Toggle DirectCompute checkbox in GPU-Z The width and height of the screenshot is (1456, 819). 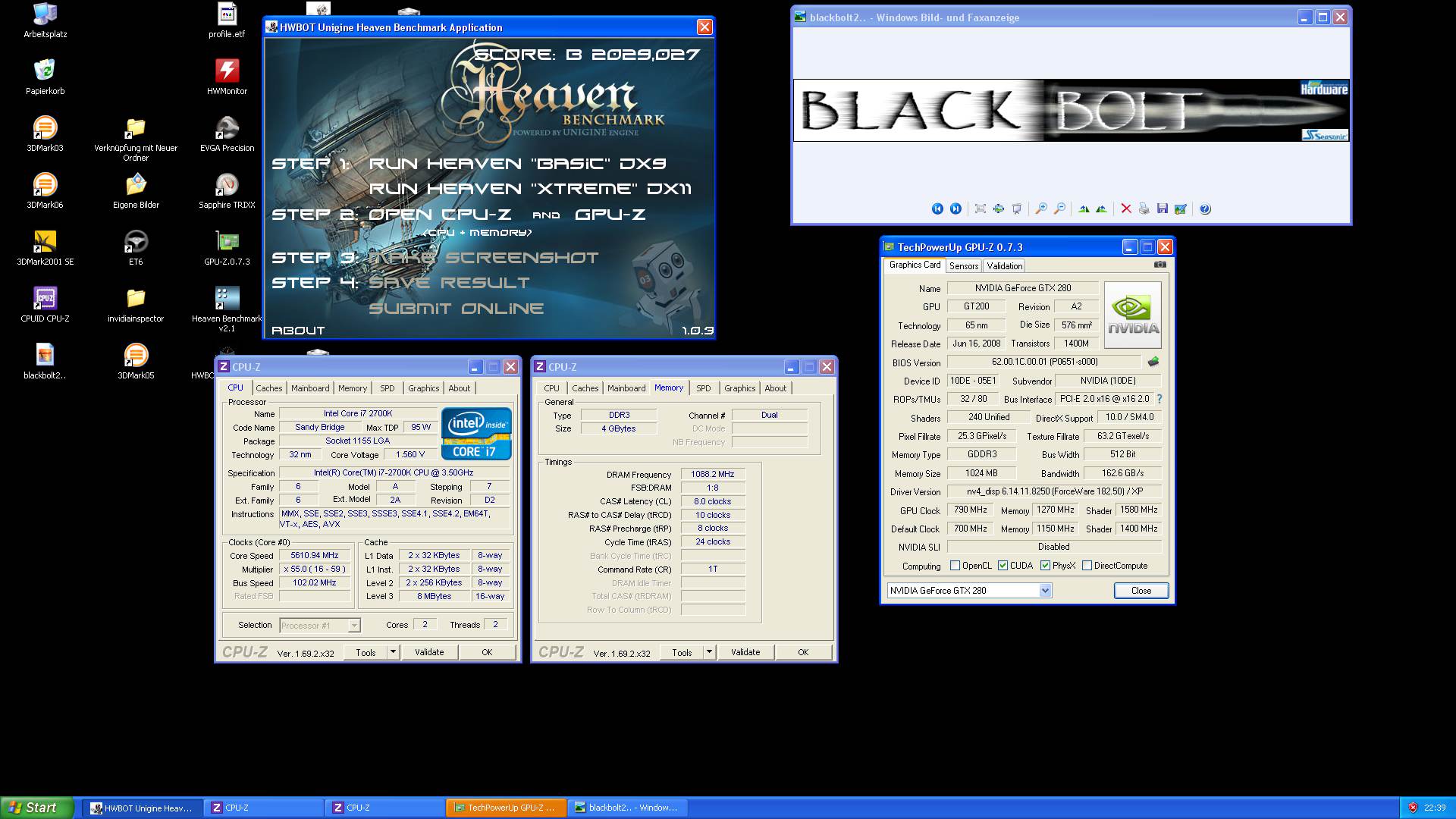coord(1087,566)
